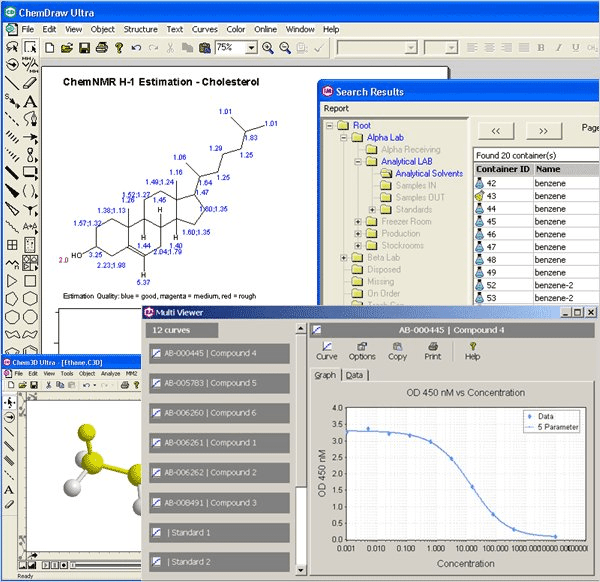The image size is (600, 582).
Task: Open the font size dropdown
Action: (452, 48)
